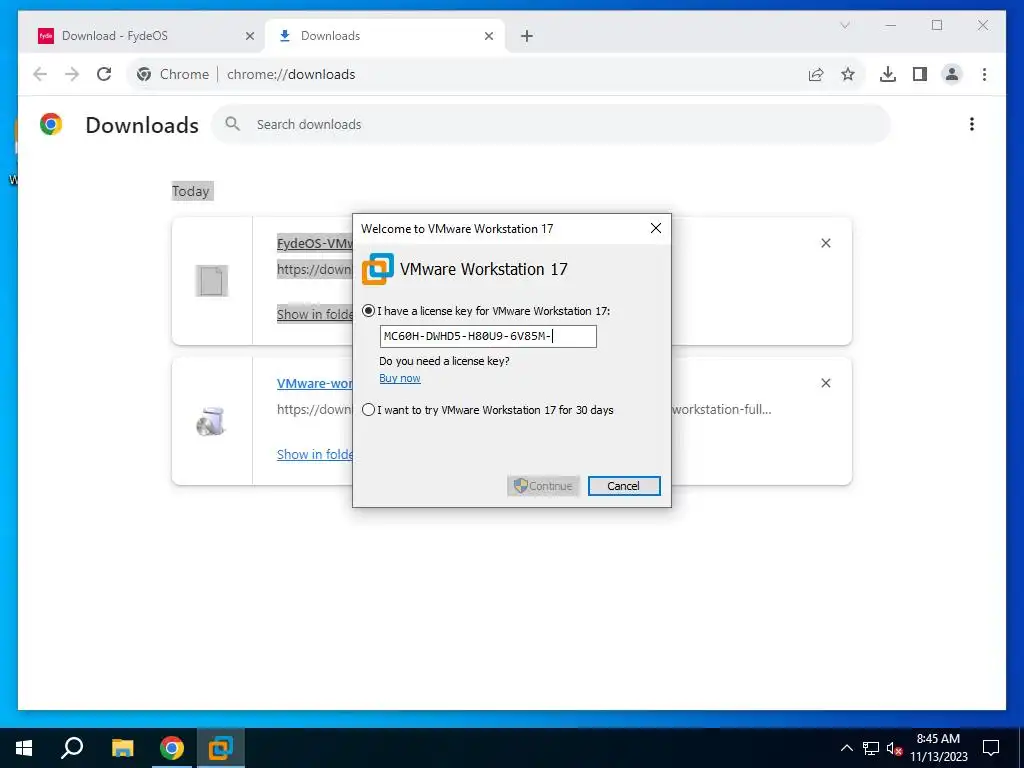Image resolution: width=1024 pixels, height=768 pixels.
Task: Open a new Chrome tab
Action: (x=527, y=36)
